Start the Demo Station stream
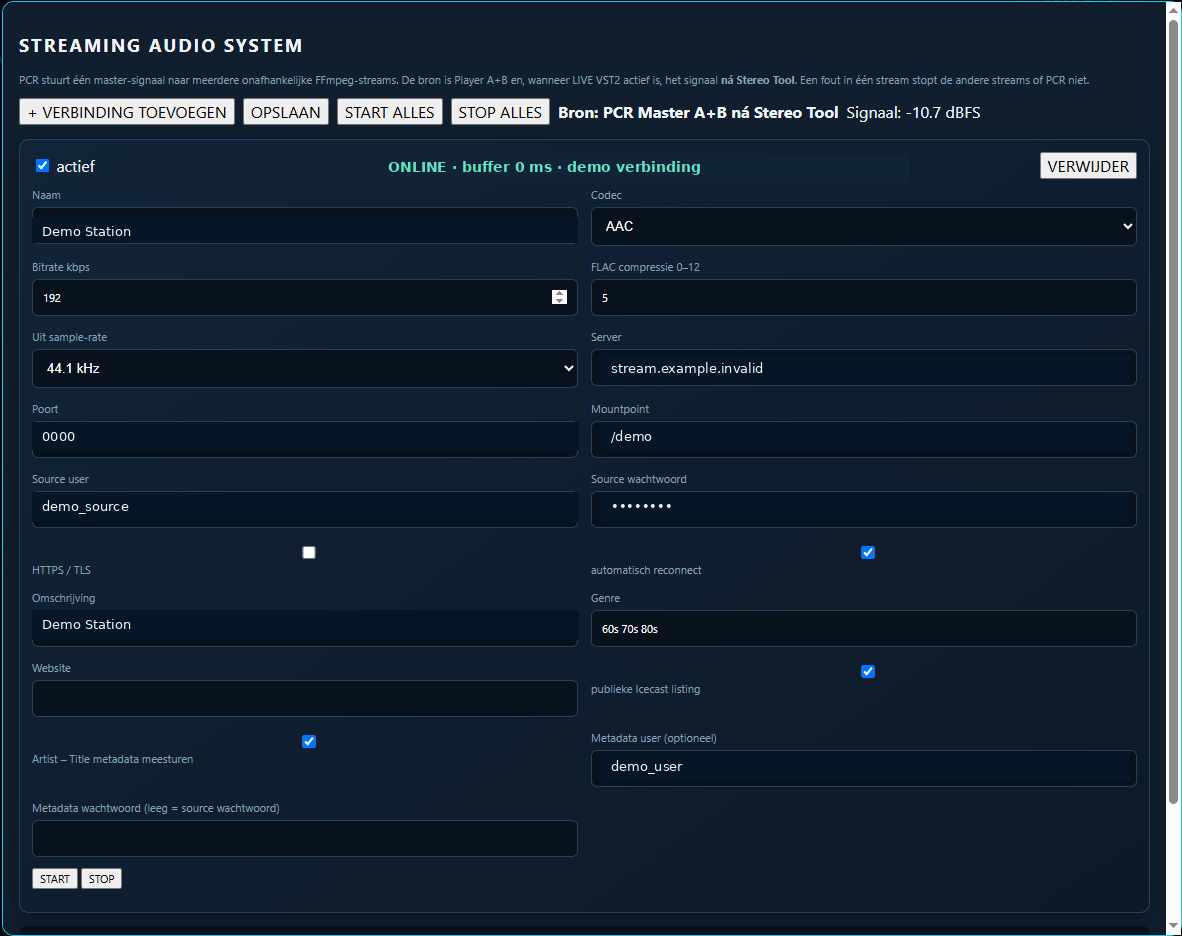Image resolution: width=1182 pixels, height=936 pixels. coord(54,879)
